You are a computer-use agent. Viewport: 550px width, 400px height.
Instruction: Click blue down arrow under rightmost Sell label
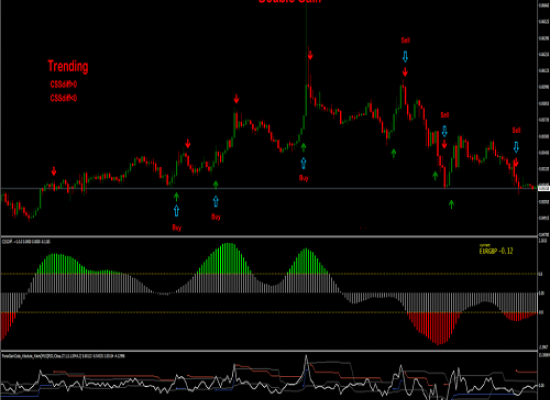tap(516, 147)
